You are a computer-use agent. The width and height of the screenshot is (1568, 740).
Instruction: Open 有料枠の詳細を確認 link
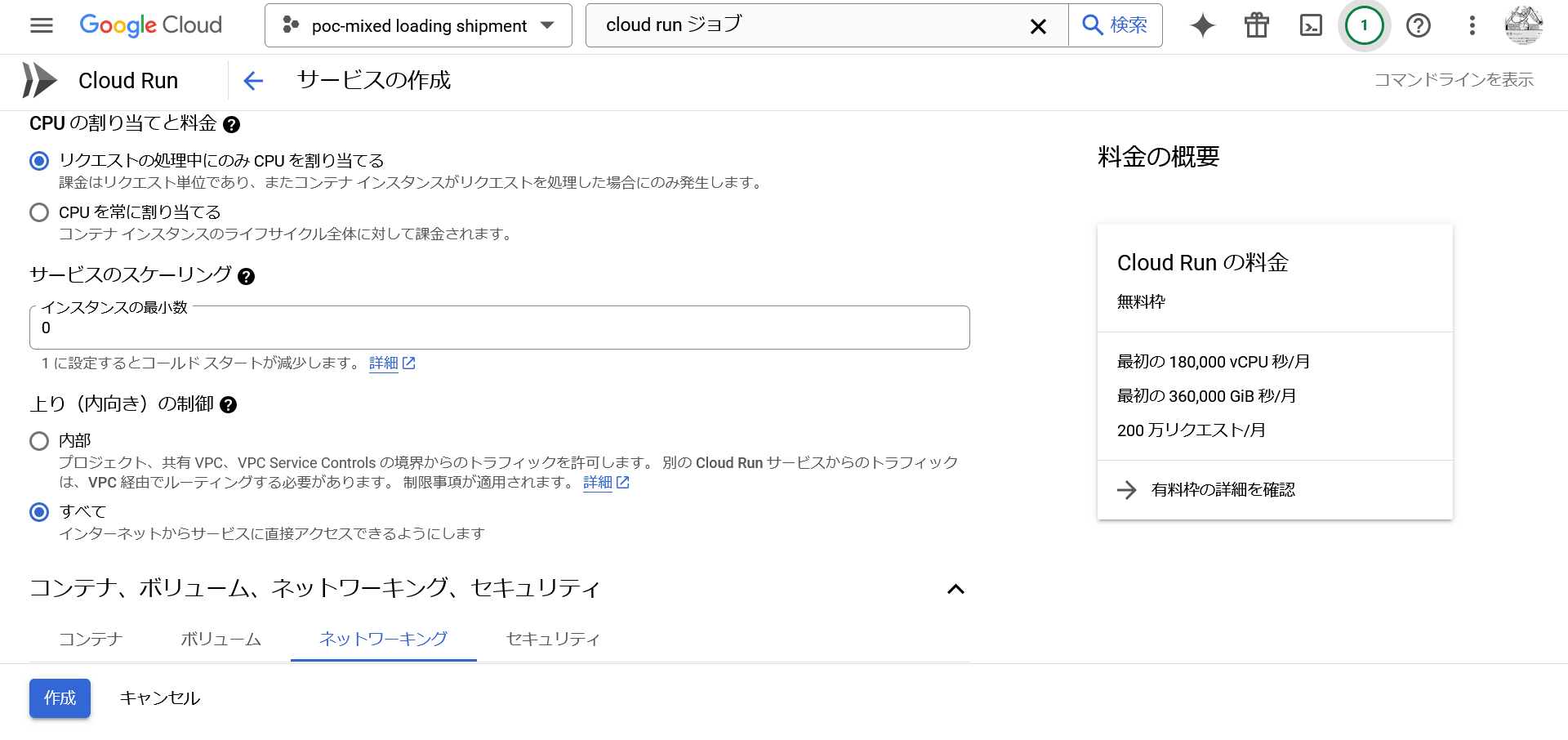pyautogui.click(x=1223, y=490)
